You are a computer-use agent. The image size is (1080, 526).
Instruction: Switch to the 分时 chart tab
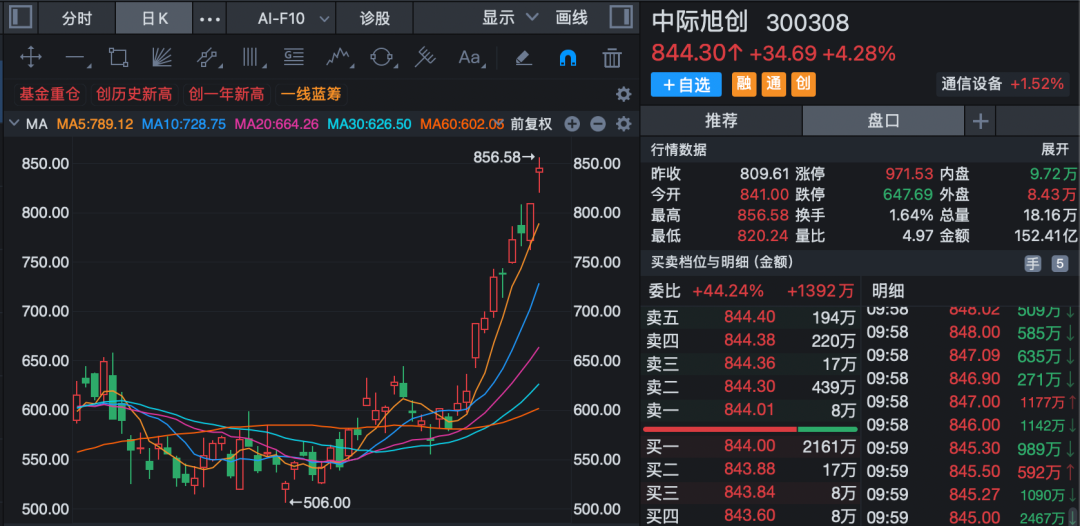76,18
